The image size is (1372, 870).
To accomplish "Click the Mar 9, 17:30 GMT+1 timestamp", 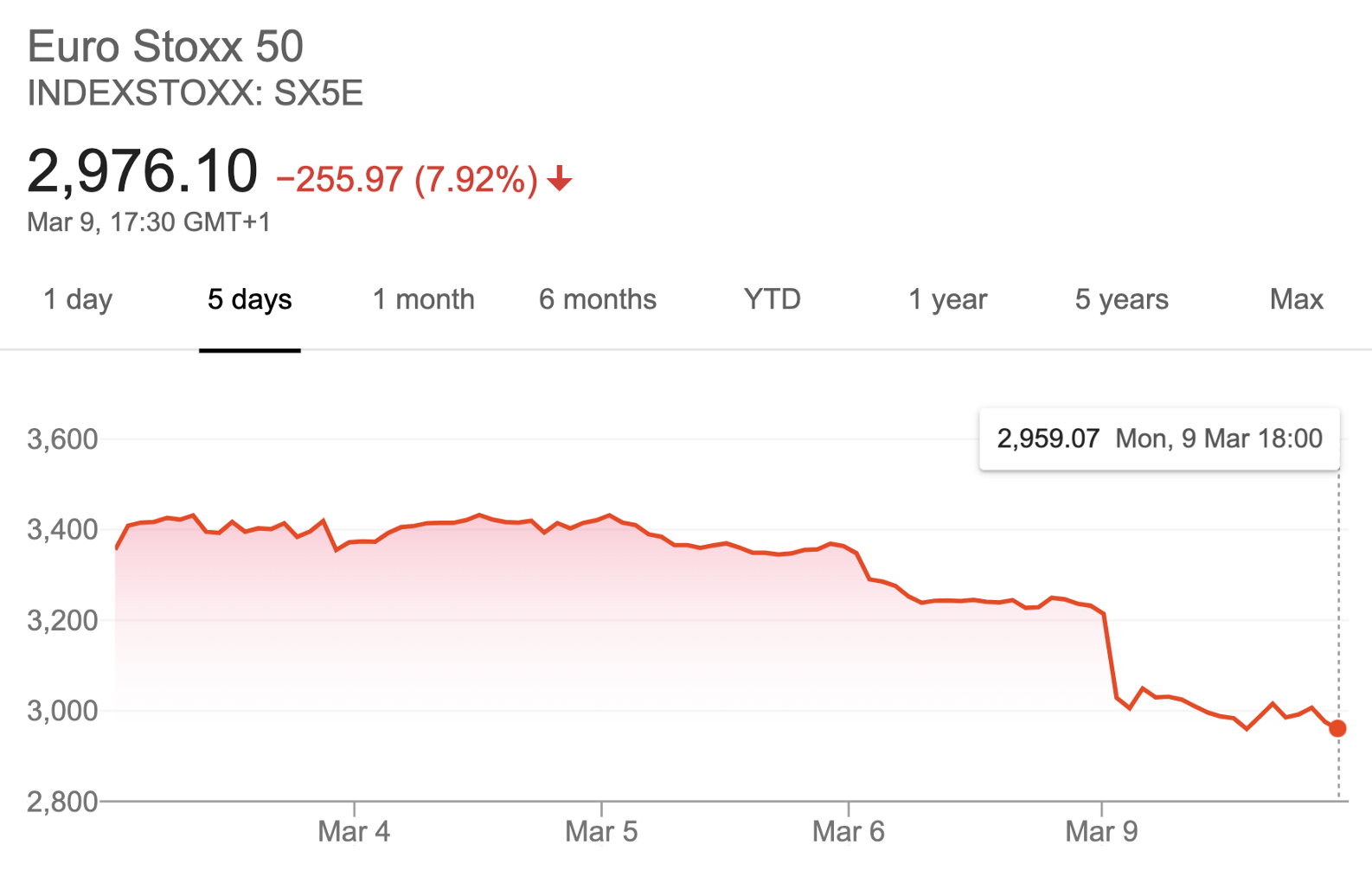I will (x=149, y=222).
